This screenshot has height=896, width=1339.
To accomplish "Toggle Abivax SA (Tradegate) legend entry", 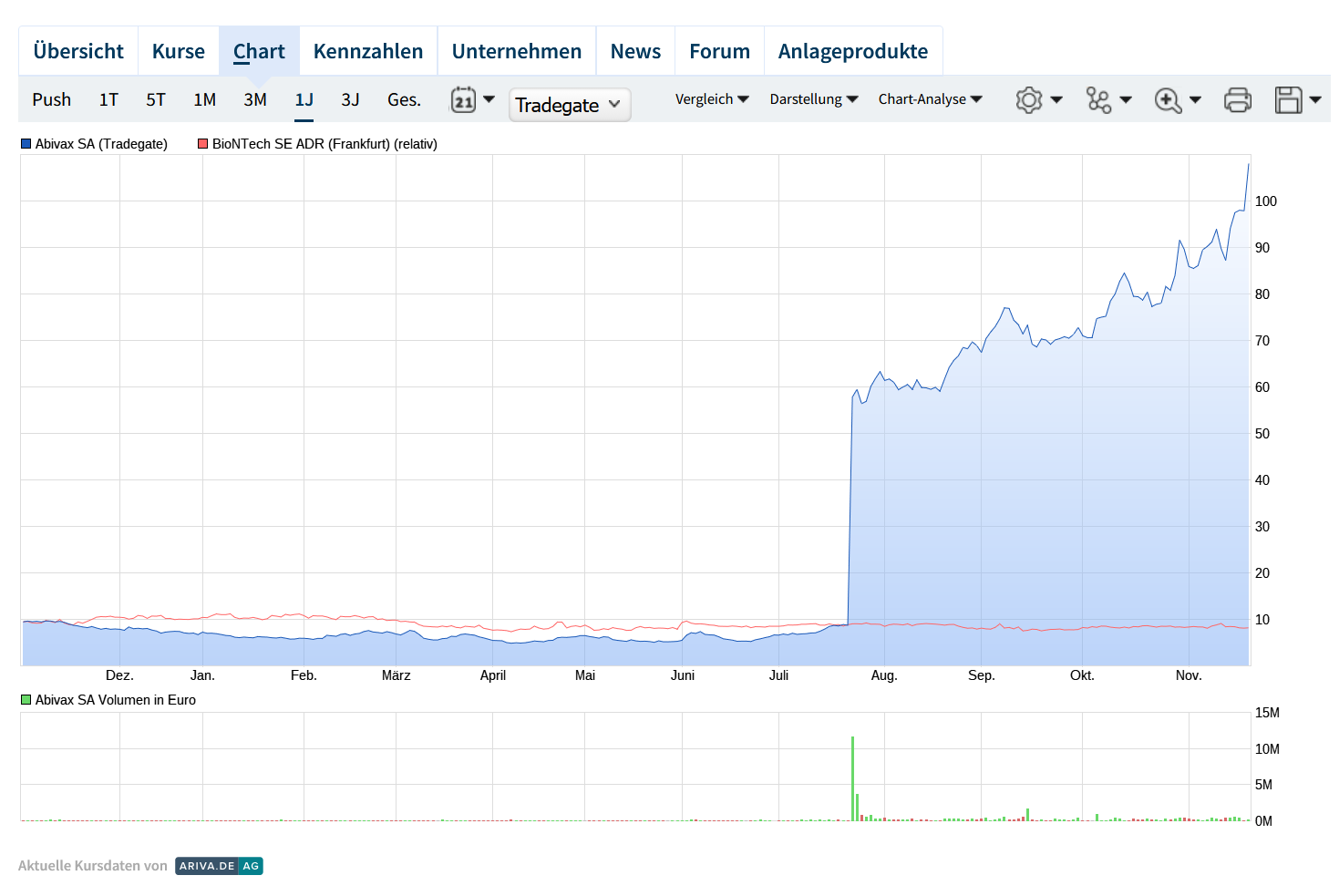I will (x=95, y=144).
